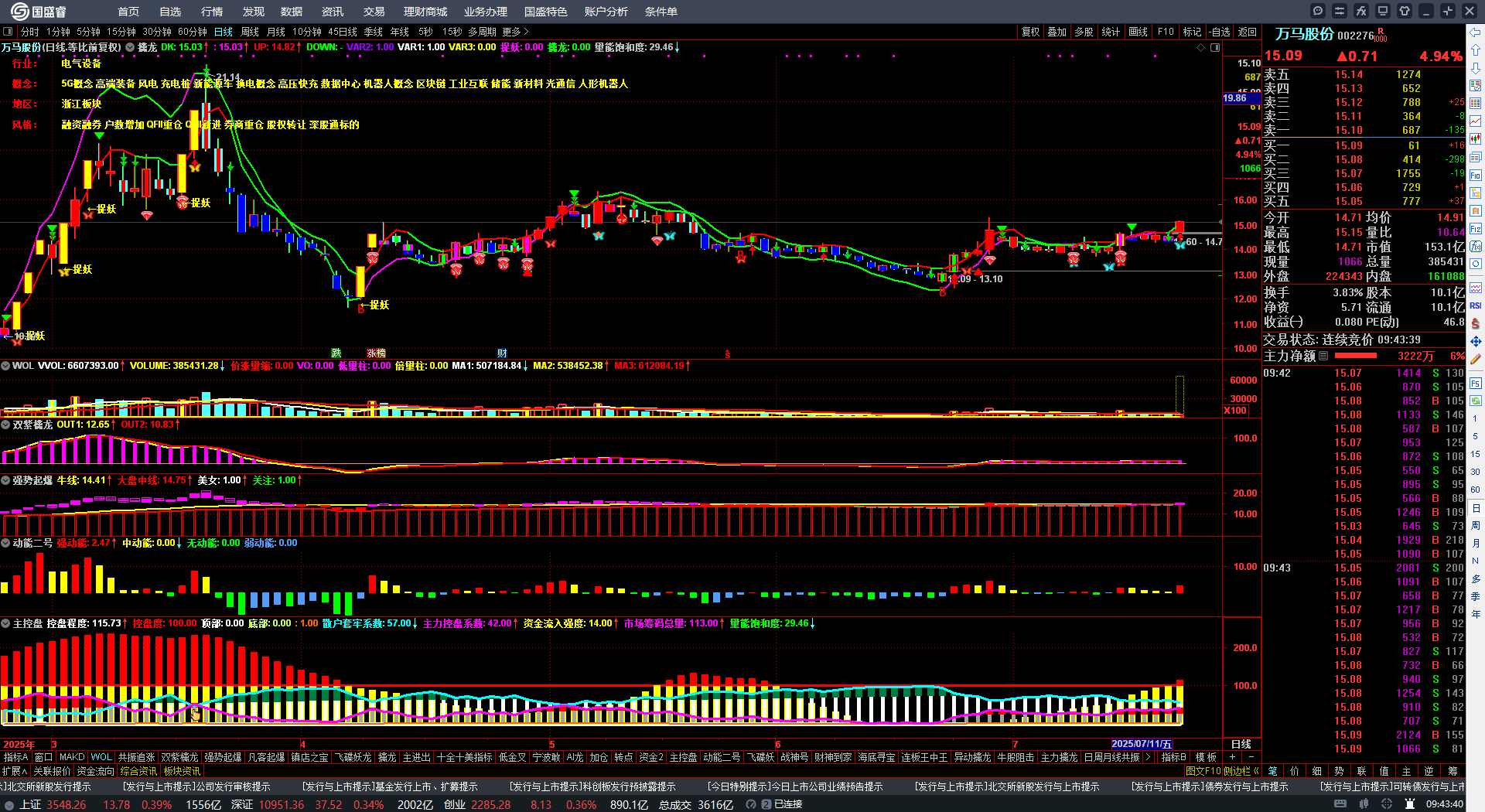Toggle the -自选 watchlist button
The height and width of the screenshot is (812, 1485).
point(1220,32)
